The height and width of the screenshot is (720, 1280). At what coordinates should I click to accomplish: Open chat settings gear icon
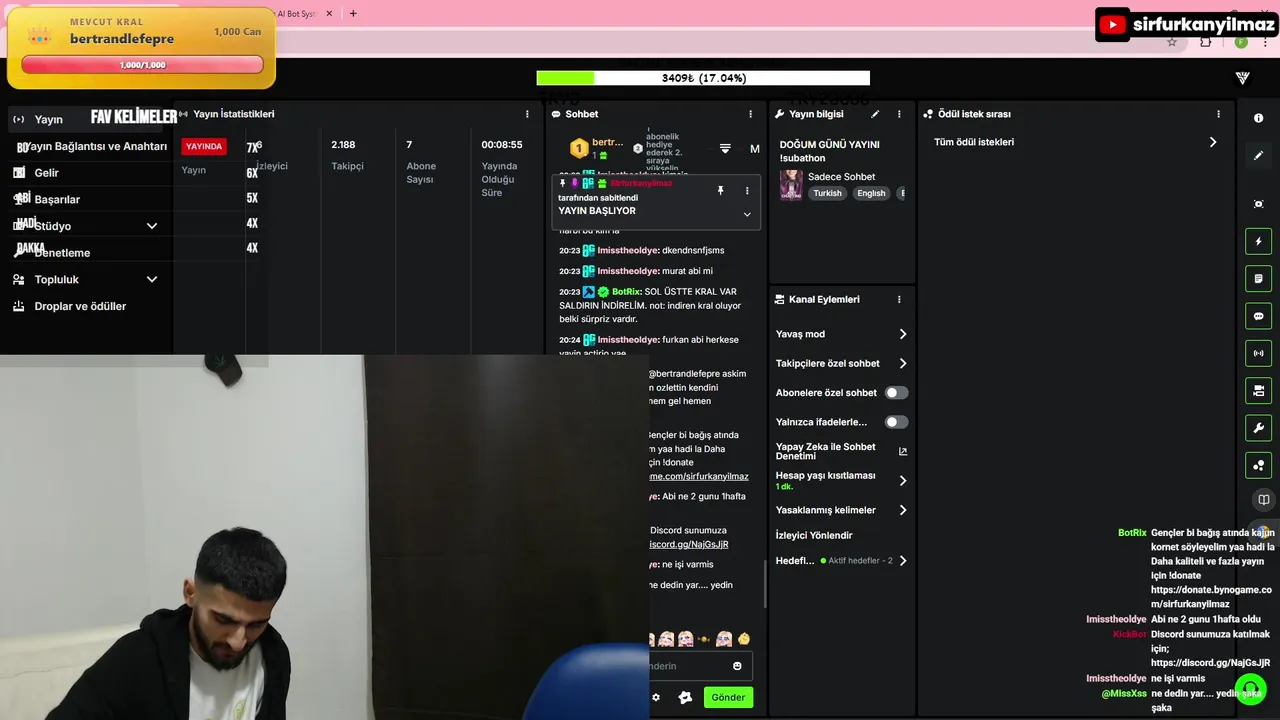point(656,697)
